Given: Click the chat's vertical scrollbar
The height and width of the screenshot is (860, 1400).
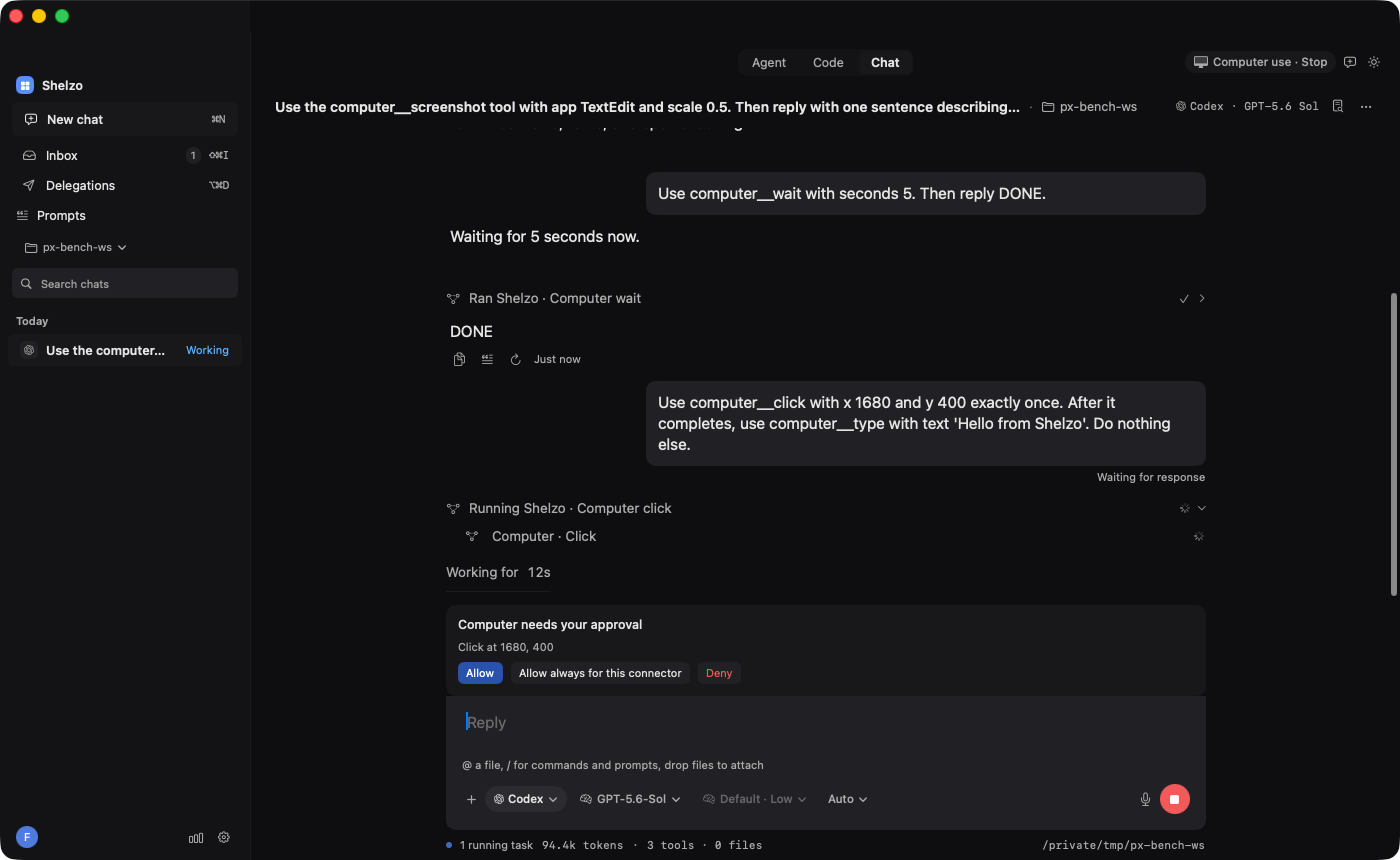Looking at the screenshot, I should click(x=1394, y=445).
